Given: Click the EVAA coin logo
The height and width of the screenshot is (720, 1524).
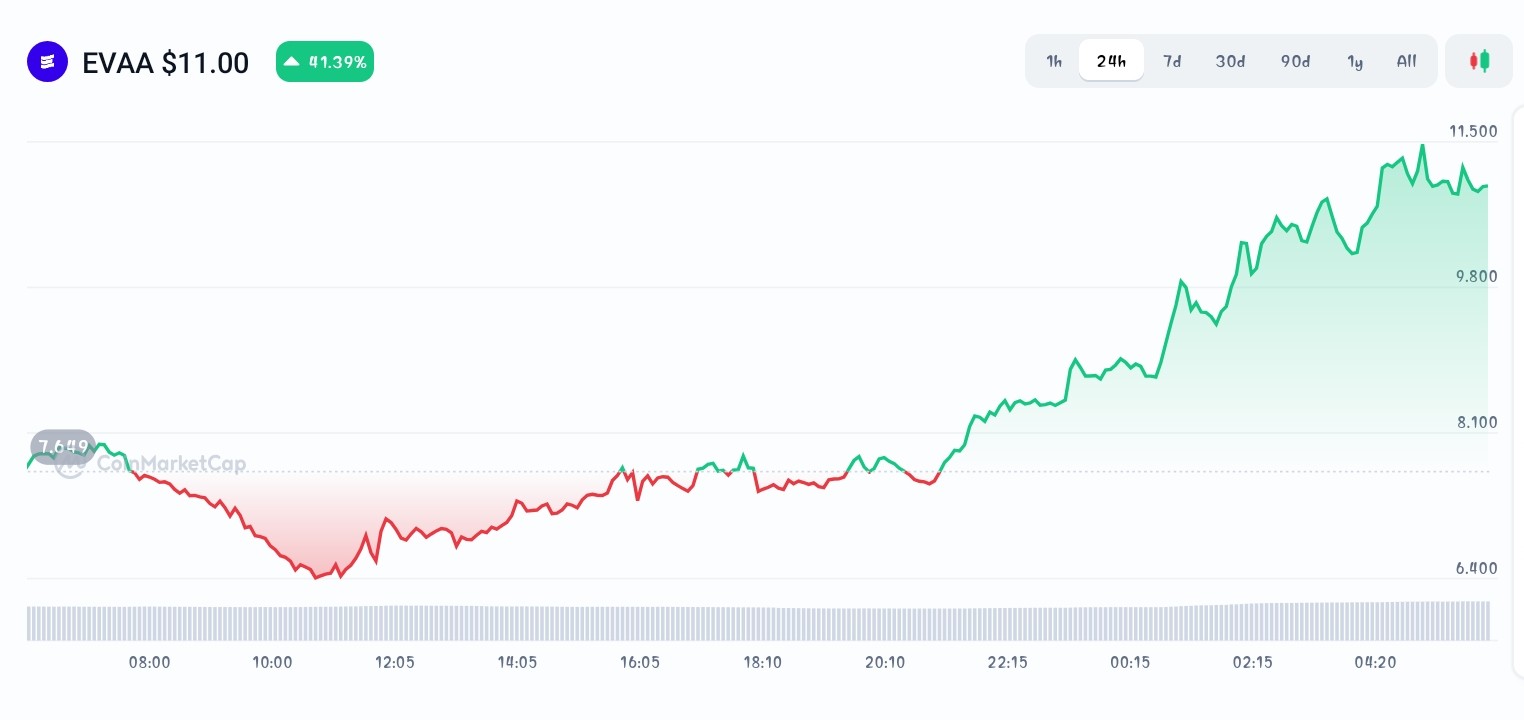Looking at the screenshot, I should (47, 61).
